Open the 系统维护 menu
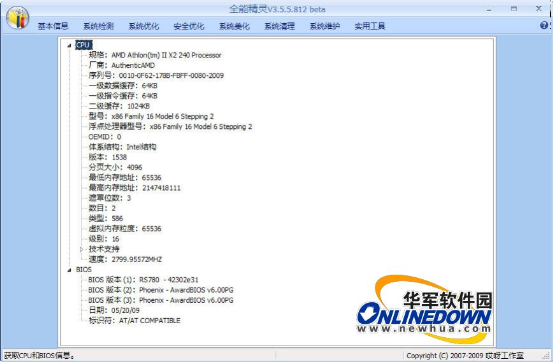Image resolution: width=554 pixels, height=362 pixels. [x=324, y=26]
